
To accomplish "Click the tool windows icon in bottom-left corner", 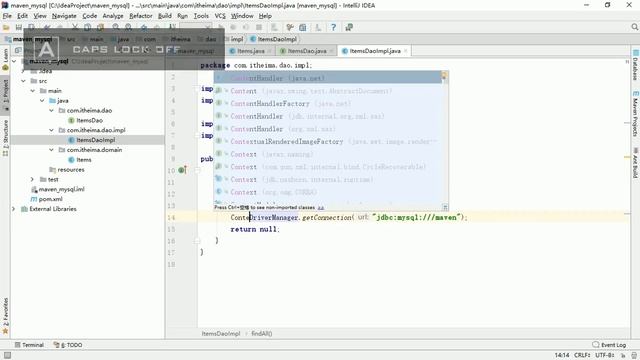I will pyautogui.click(x=7, y=356).
